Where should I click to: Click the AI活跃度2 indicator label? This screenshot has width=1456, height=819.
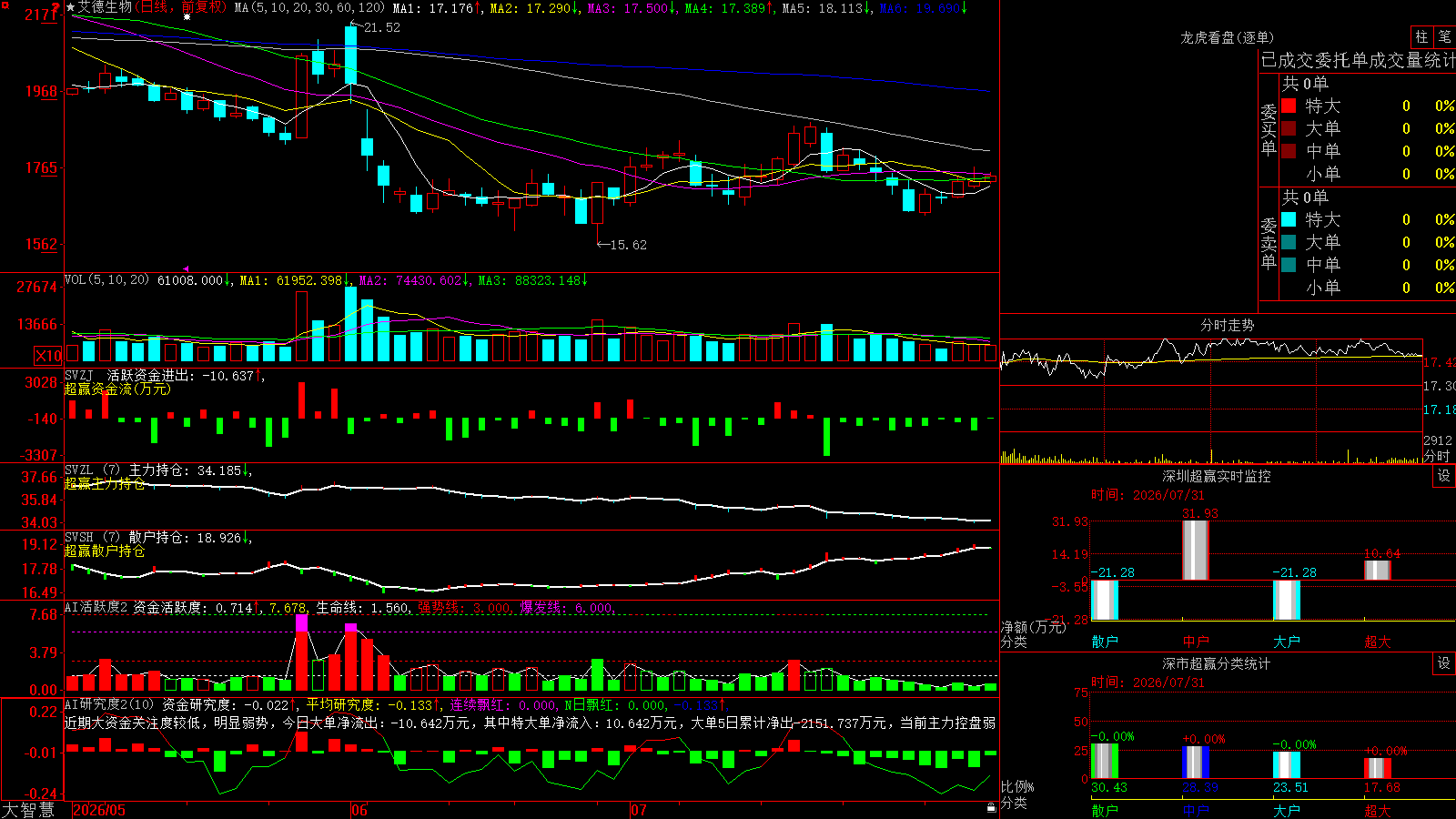pyautogui.click(x=96, y=608)
